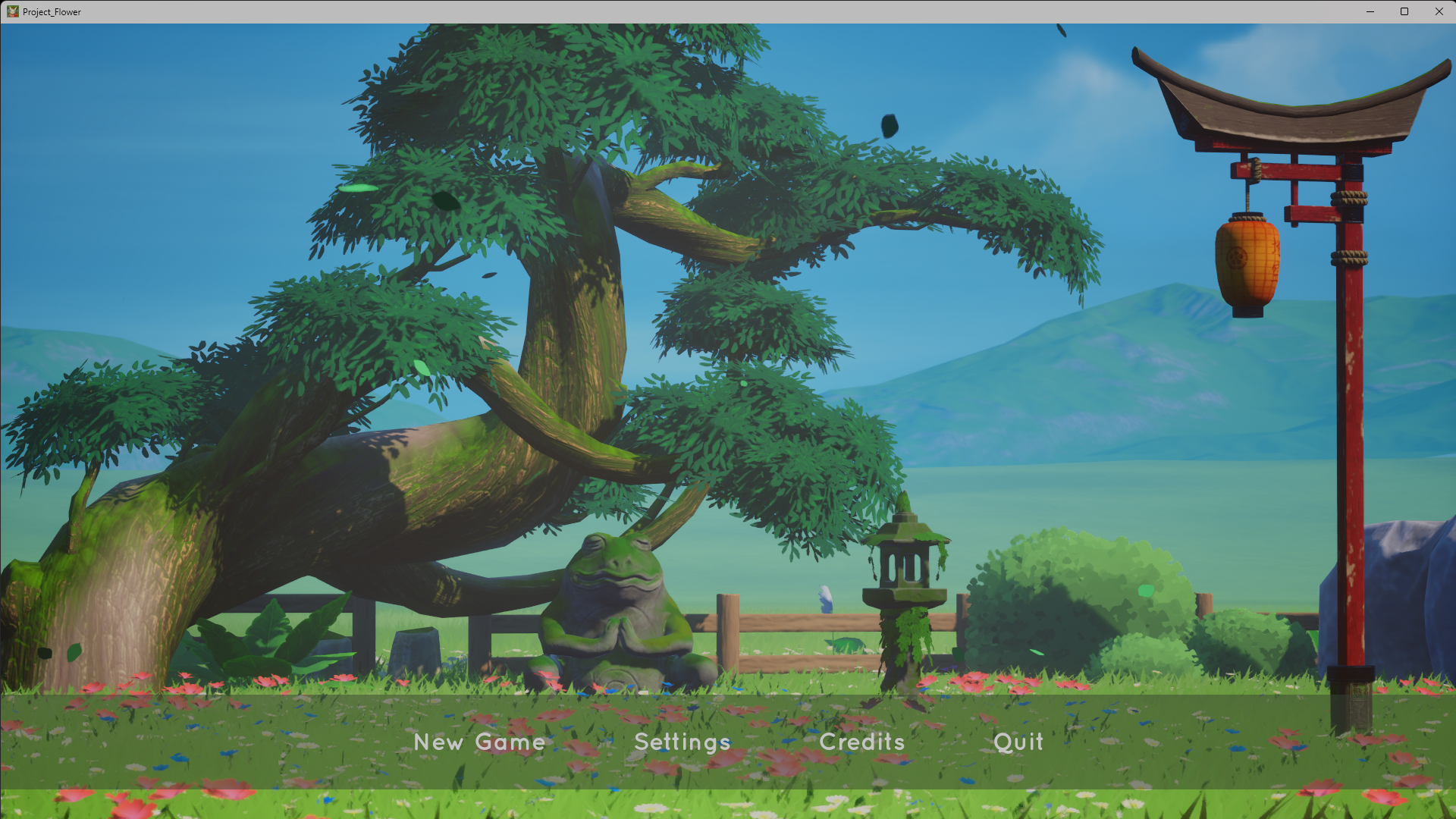
Task: Select Quit to exit the game
Action: point(1018,742)
